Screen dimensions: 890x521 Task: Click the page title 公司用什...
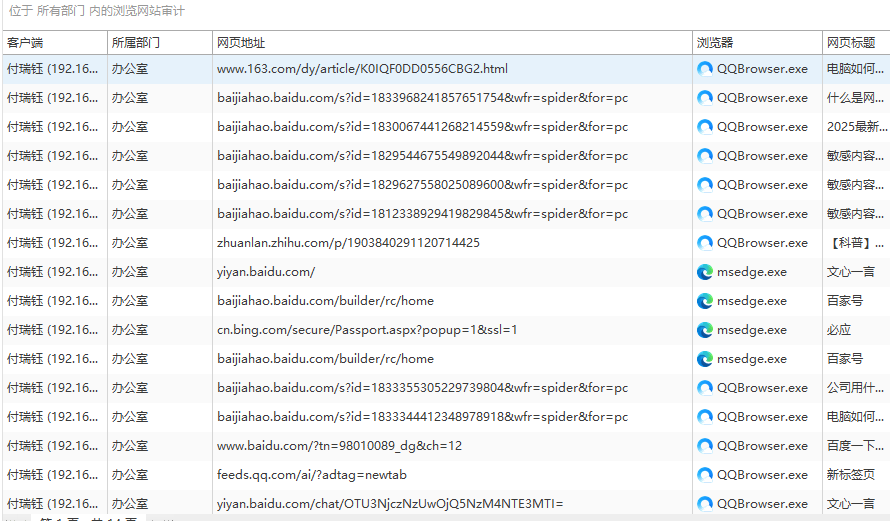point(855,388)
